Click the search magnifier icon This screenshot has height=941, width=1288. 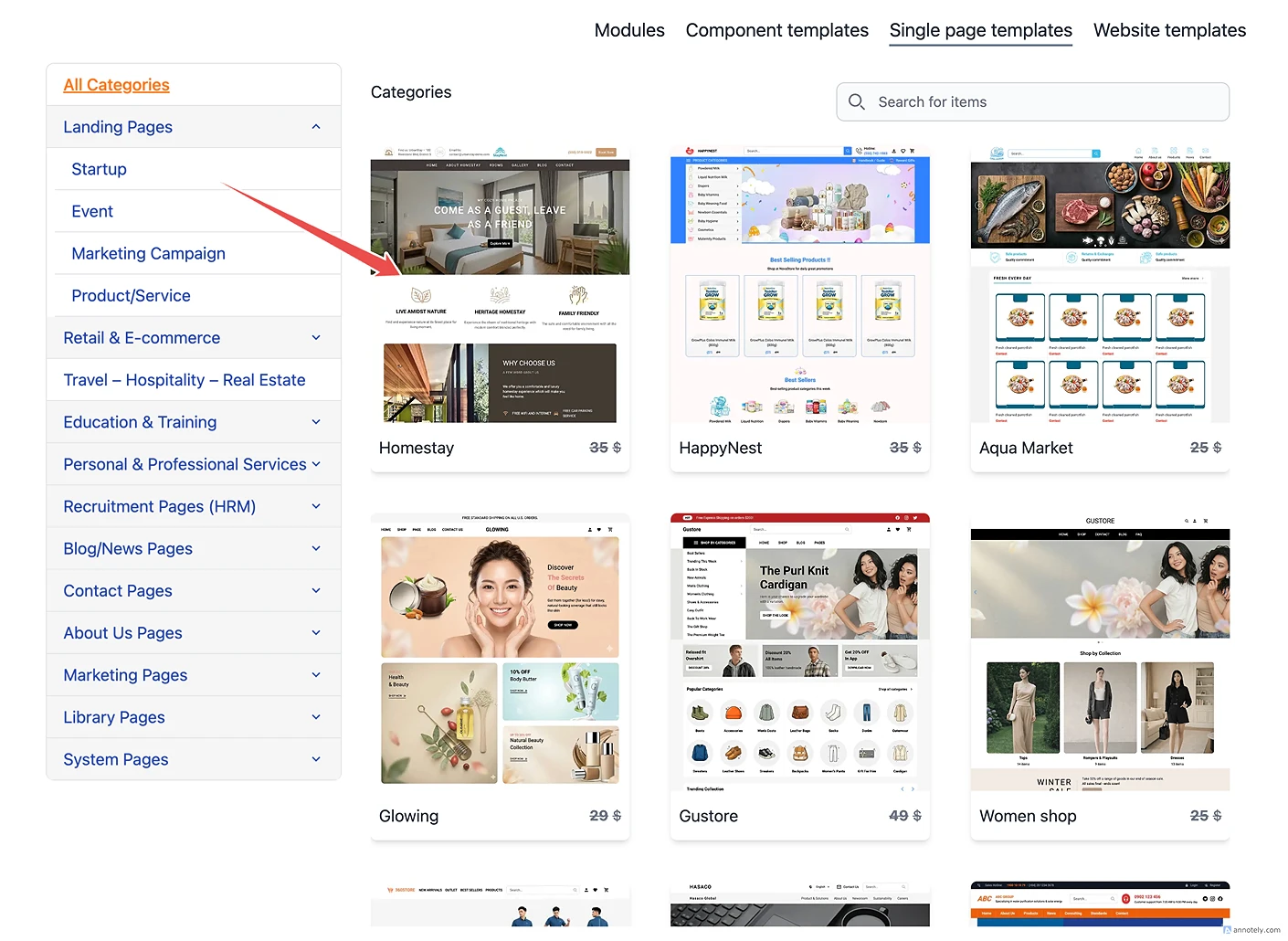coord(856,101)
